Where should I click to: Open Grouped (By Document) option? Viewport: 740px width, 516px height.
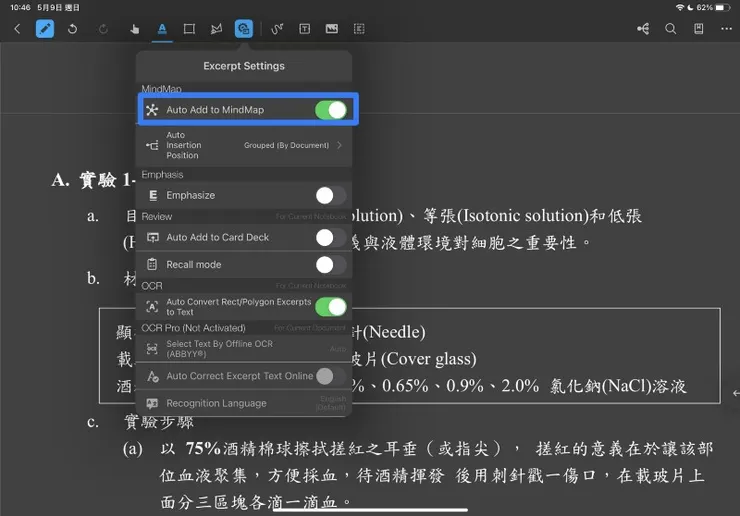point(286,145)
